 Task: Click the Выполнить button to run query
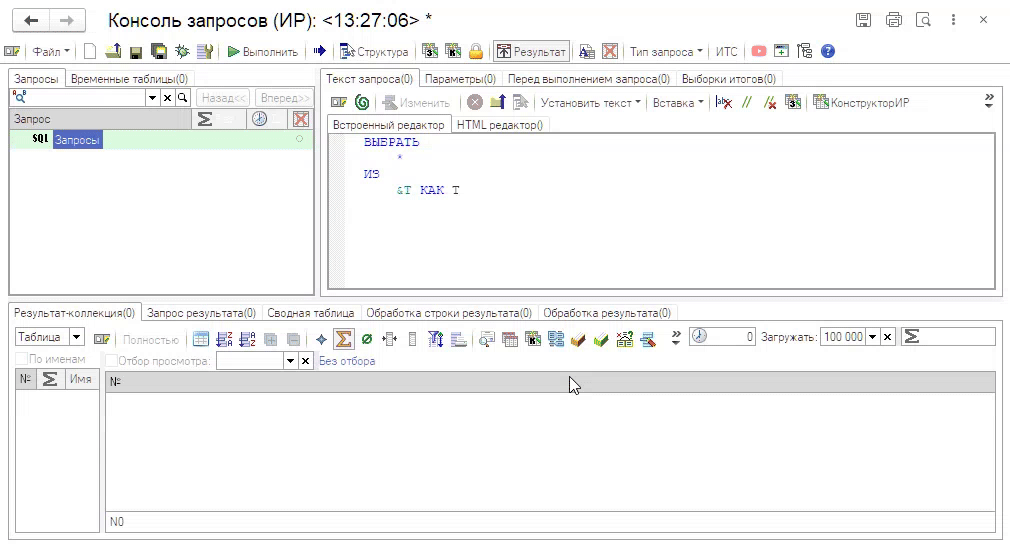click(x=263, y=52)
